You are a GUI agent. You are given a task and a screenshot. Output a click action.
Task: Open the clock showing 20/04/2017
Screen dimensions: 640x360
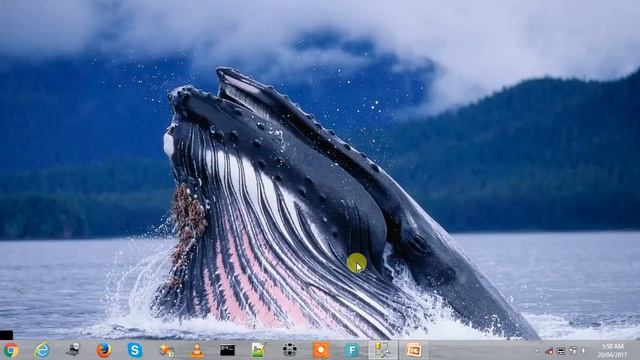click(x=612, y=351)
